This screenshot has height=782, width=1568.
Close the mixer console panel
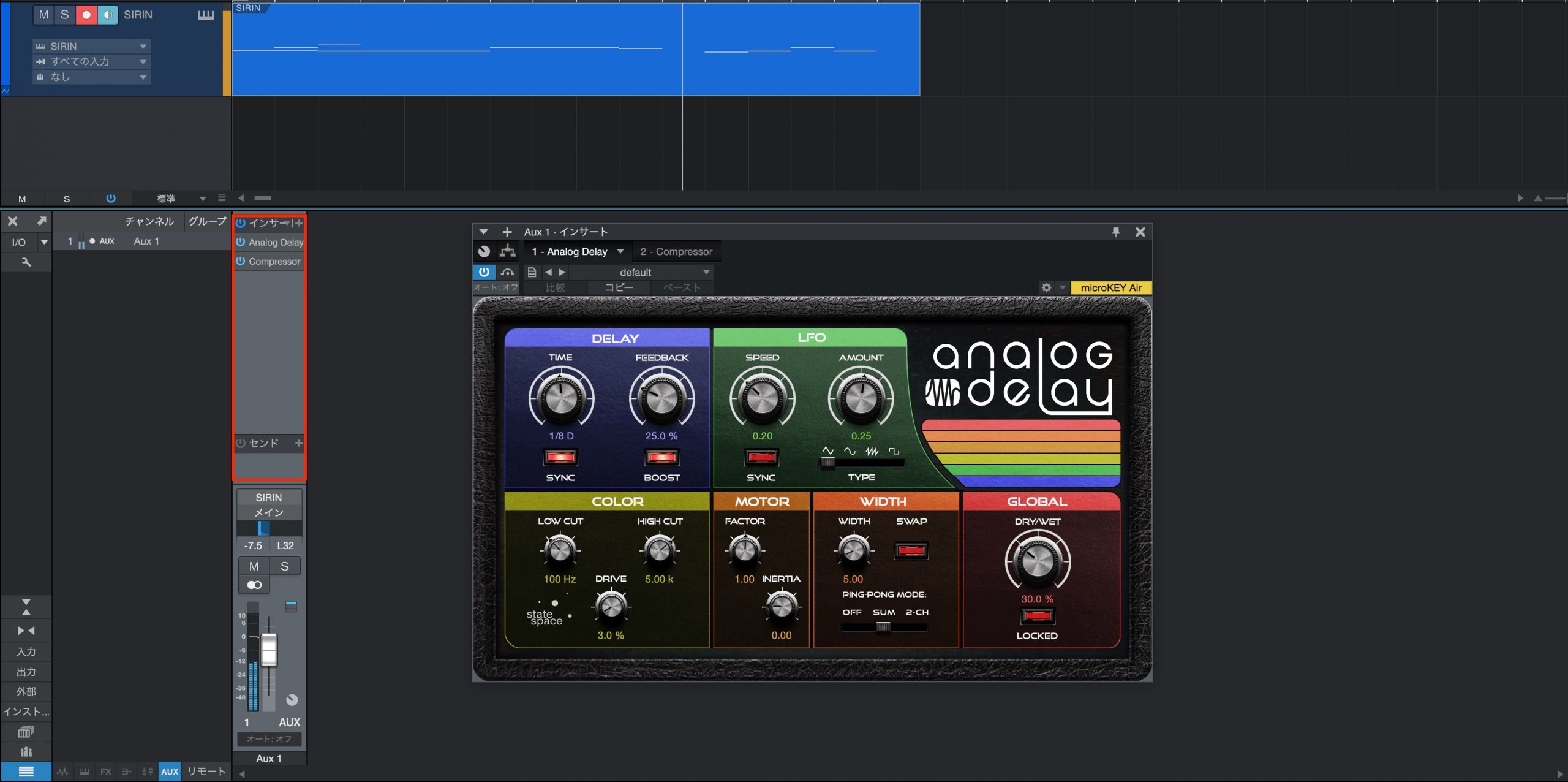click(13, 221)
